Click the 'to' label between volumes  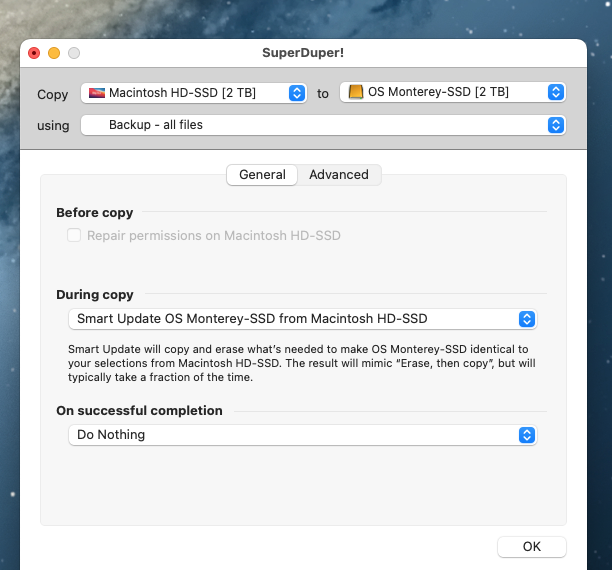pos(323,94)
